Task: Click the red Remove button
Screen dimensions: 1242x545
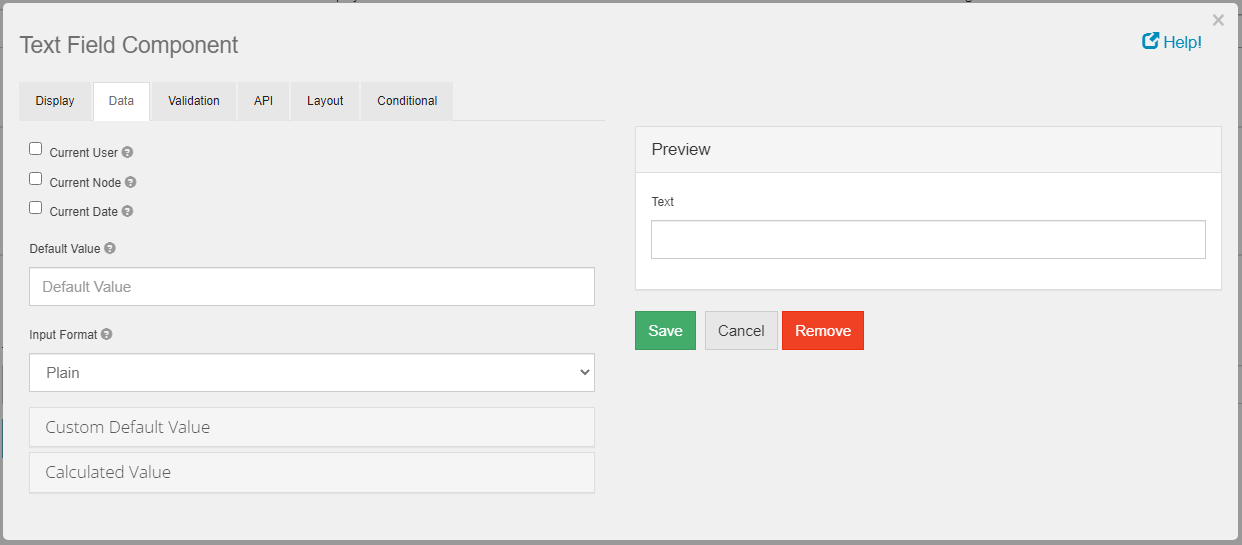Action: (822, 331)
